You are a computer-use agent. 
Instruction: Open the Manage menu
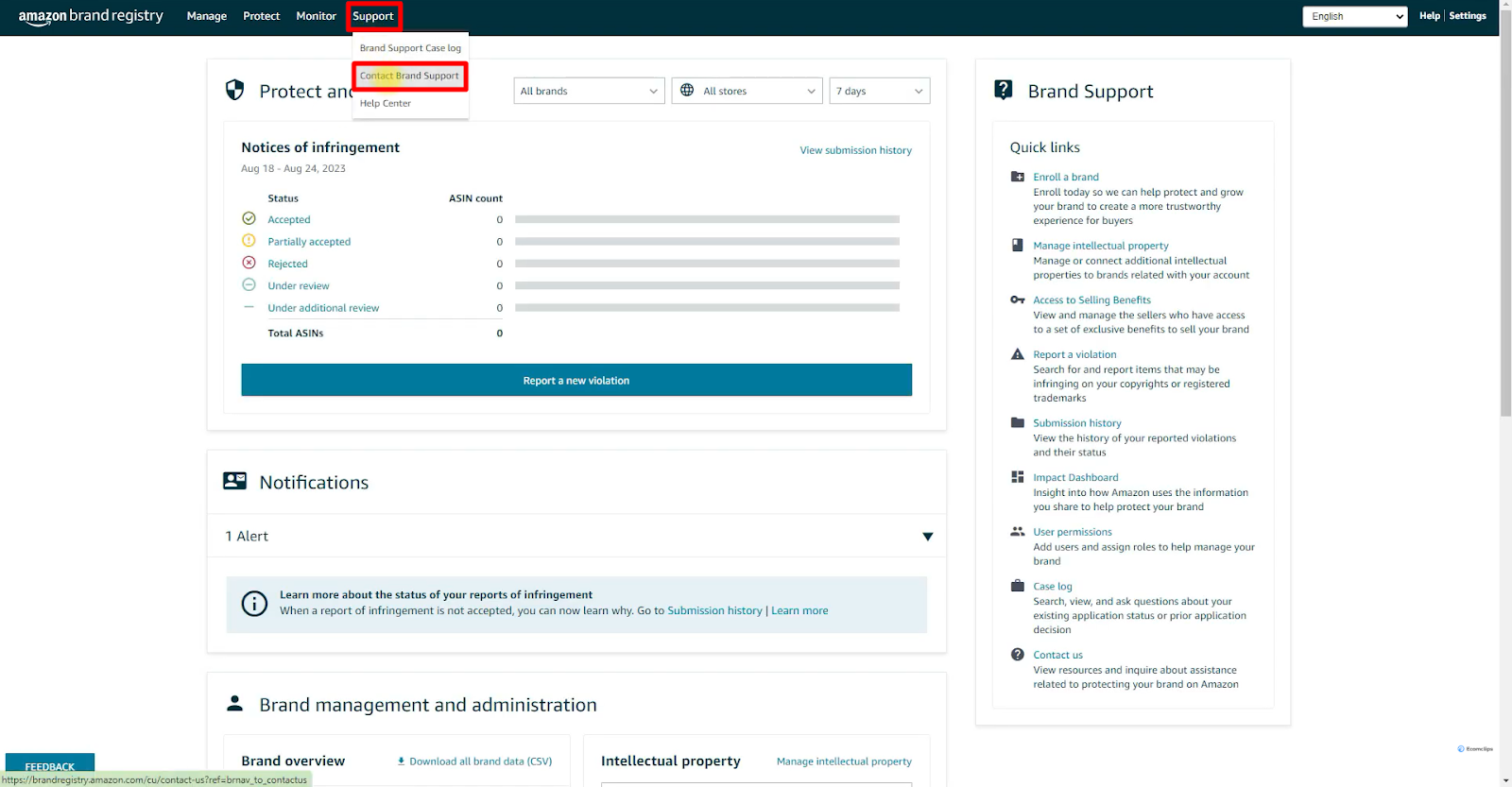pos(207,16)
